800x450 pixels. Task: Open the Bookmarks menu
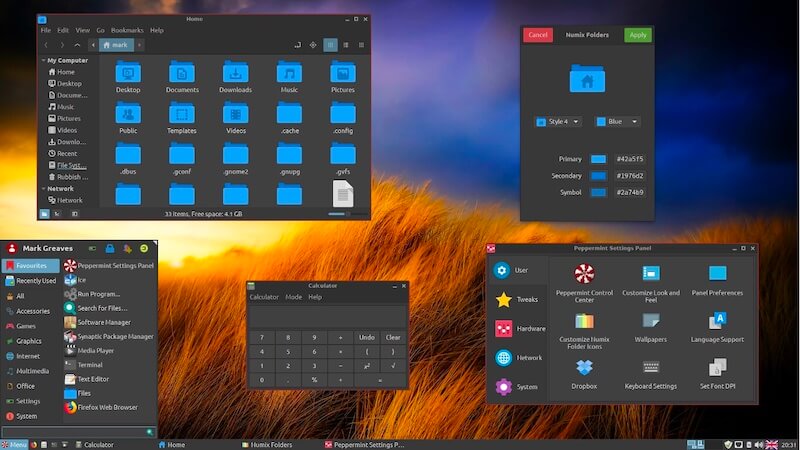click(127, 30)
